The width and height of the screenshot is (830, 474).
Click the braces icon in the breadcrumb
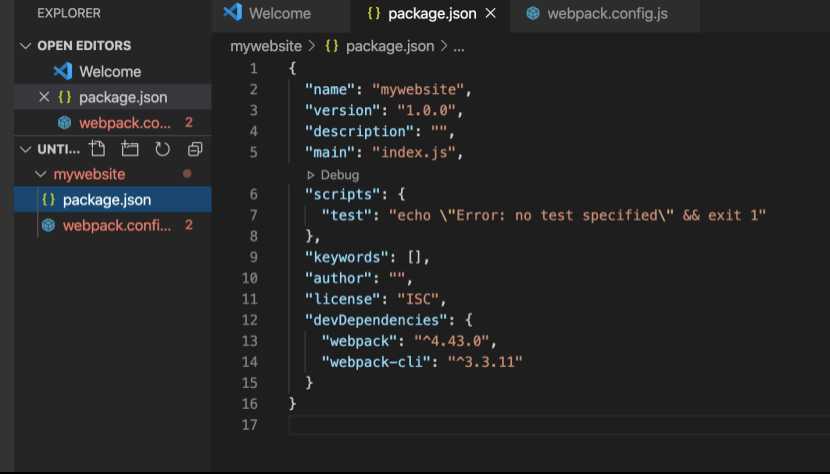[x=332, y=46]
